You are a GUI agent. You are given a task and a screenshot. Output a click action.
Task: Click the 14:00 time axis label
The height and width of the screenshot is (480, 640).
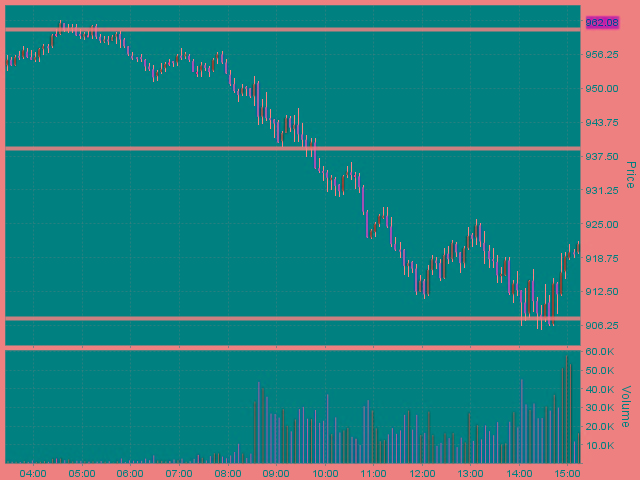(519, 473)
